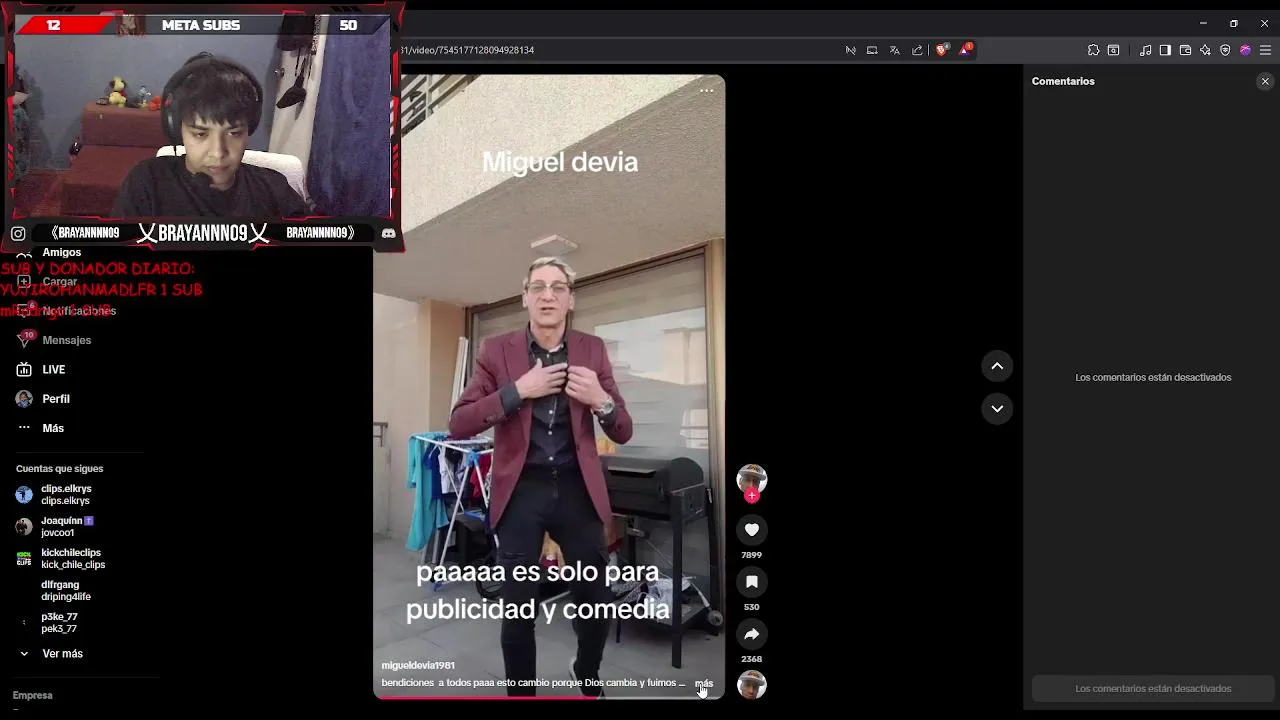
Task: Click the clips.elkrys avatar icon
Action: tap(24, 495)
